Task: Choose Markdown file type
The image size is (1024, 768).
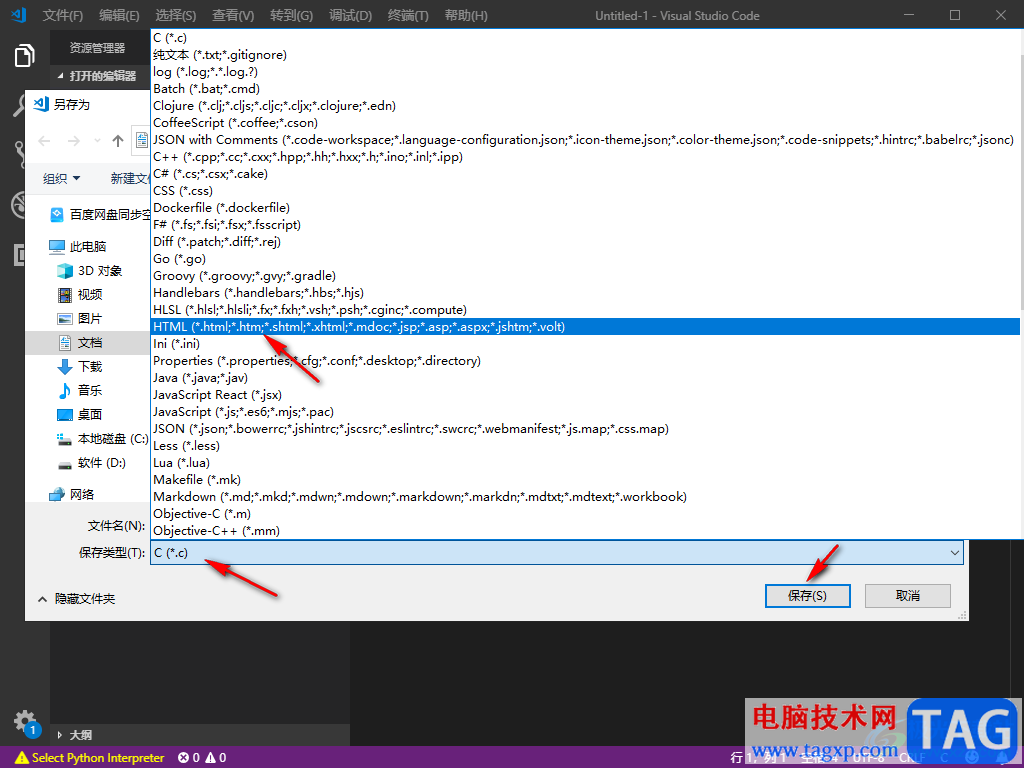Action: (585, 497)
